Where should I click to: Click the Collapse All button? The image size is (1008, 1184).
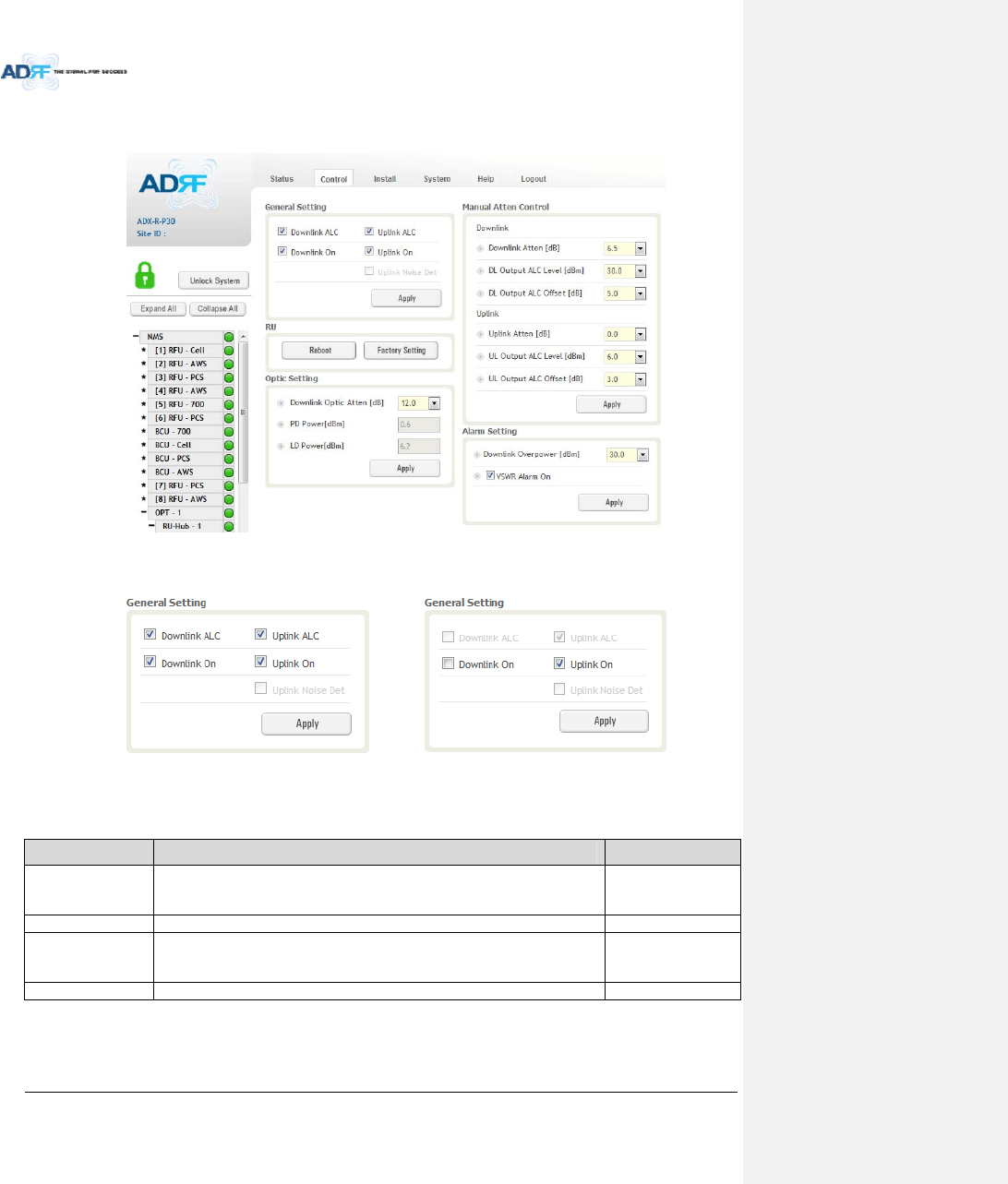[218, 309]
